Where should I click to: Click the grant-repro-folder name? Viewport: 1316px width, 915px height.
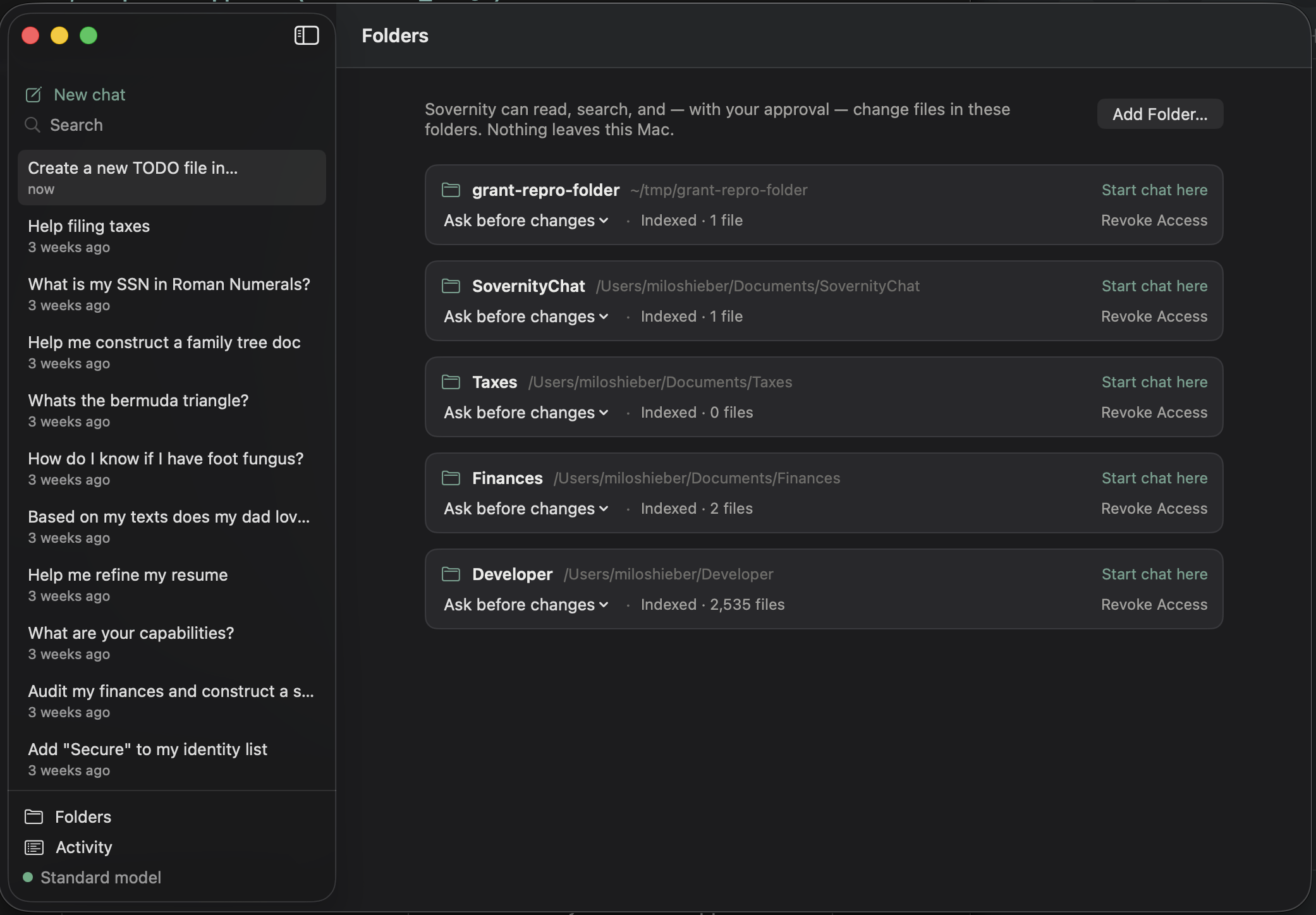[545, 190]
